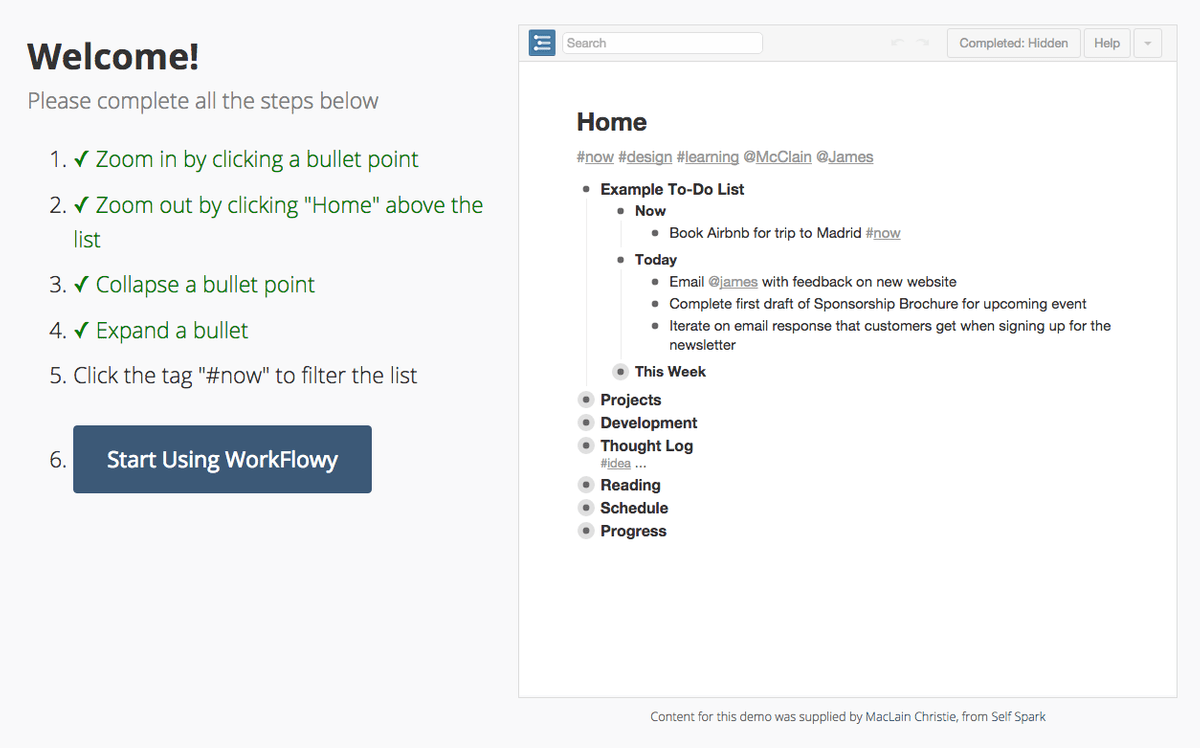Click the Today item text
This screenshot has height=748, width=1200.
[656, 260]
